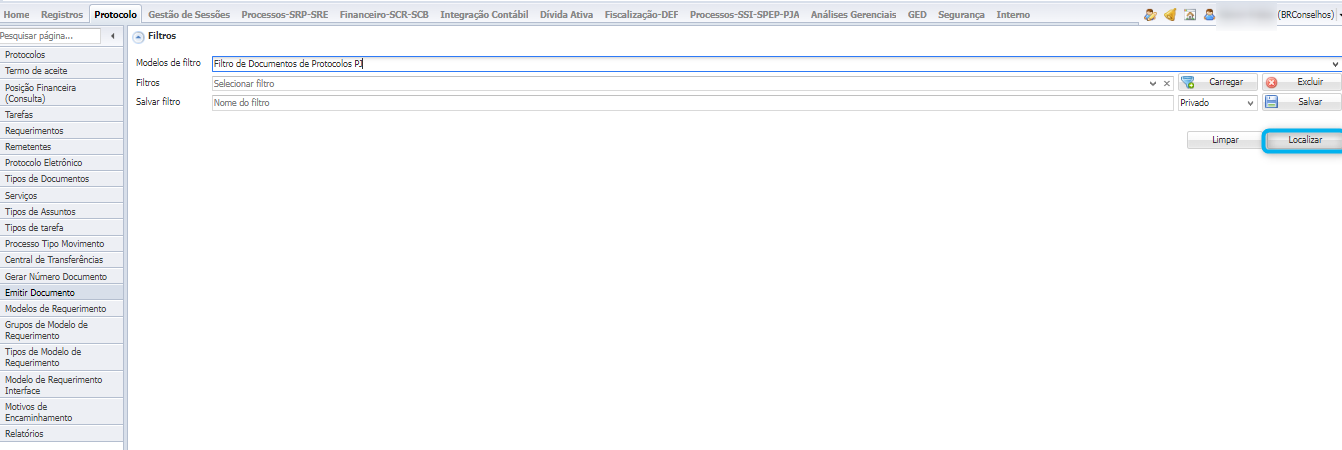Open the BRConselhos user dropdown arrow

tap(1339, 16)
